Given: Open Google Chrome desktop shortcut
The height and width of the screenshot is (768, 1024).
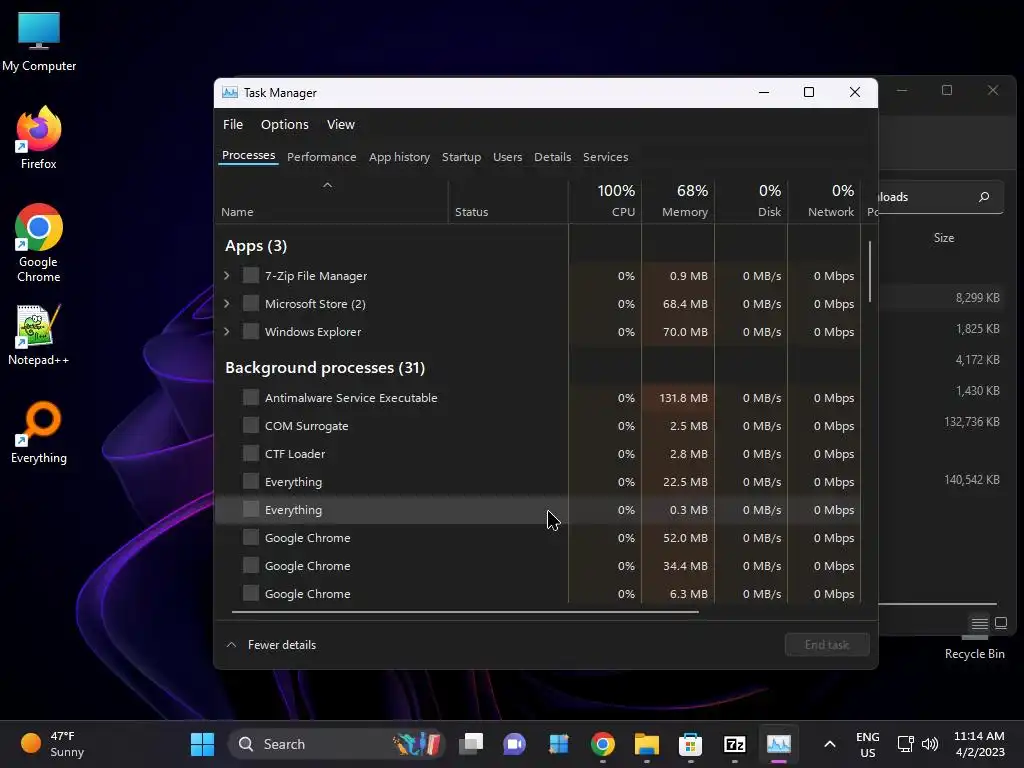Looking at the screenshot, I should (39, 243).
